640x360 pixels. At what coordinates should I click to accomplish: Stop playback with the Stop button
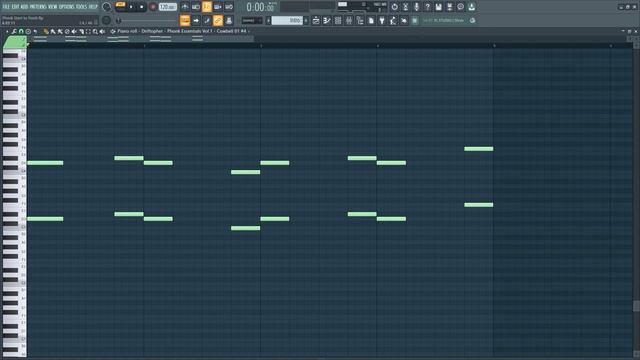point(142,7)
